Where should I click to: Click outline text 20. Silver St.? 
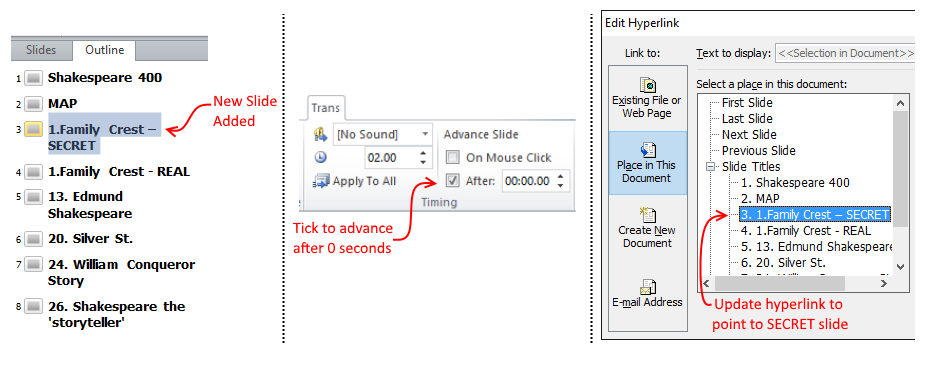90,239
